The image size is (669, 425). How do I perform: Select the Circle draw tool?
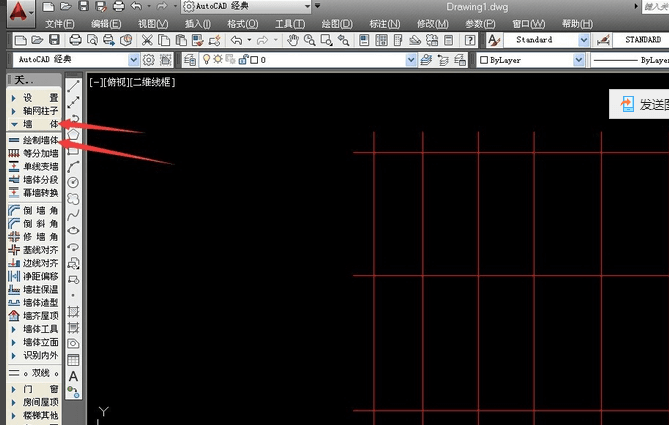click(73, 183)
